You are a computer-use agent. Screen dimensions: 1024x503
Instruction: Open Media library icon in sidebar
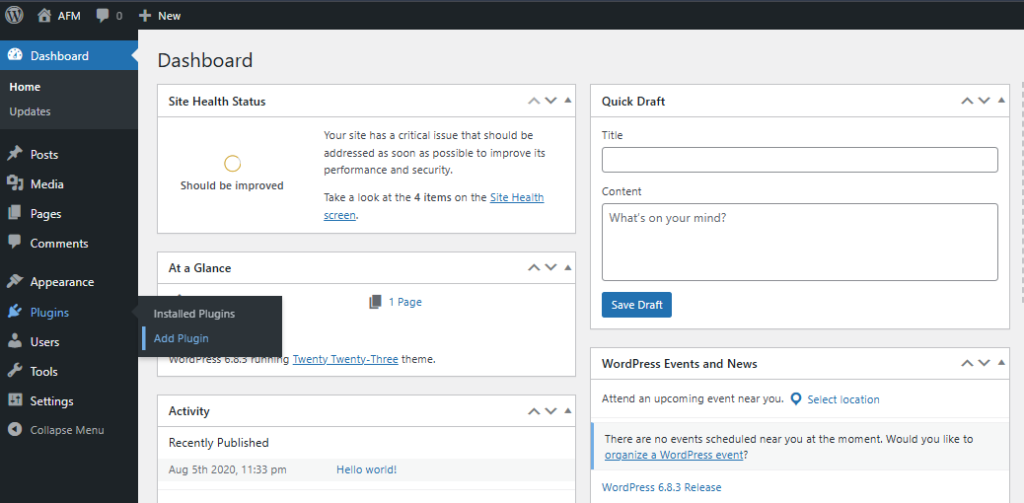pyautogui.click(x=15, y=184)
